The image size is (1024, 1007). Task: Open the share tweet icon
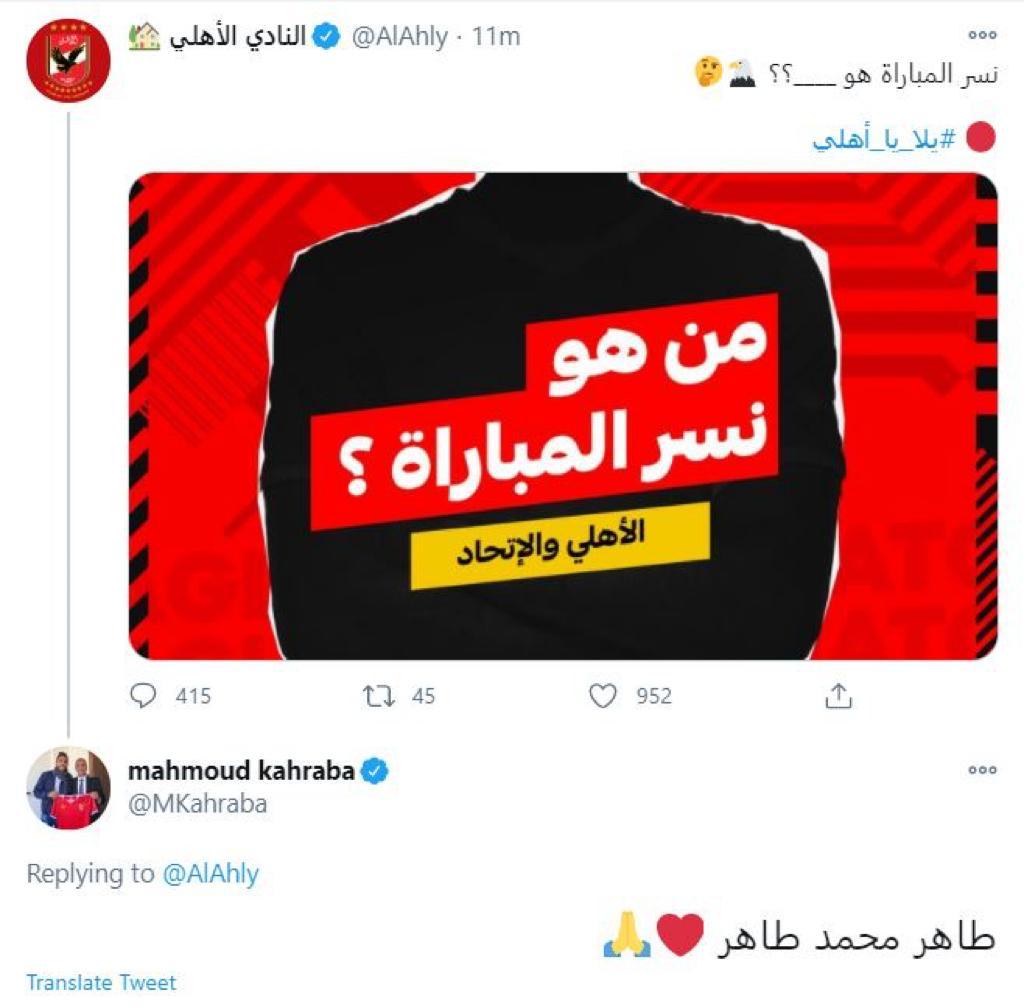(x=839, y=695)
